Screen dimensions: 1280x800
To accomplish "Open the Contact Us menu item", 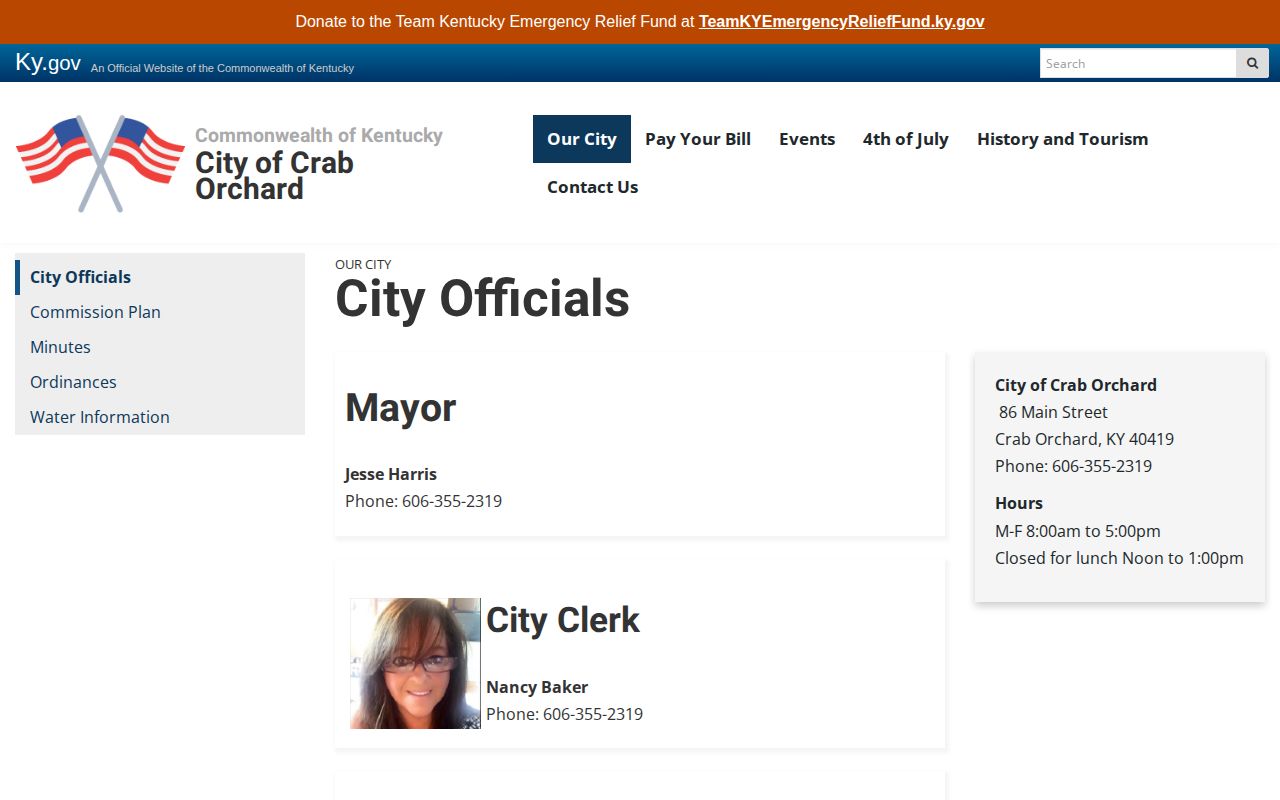I will click(x=592, y=187).
